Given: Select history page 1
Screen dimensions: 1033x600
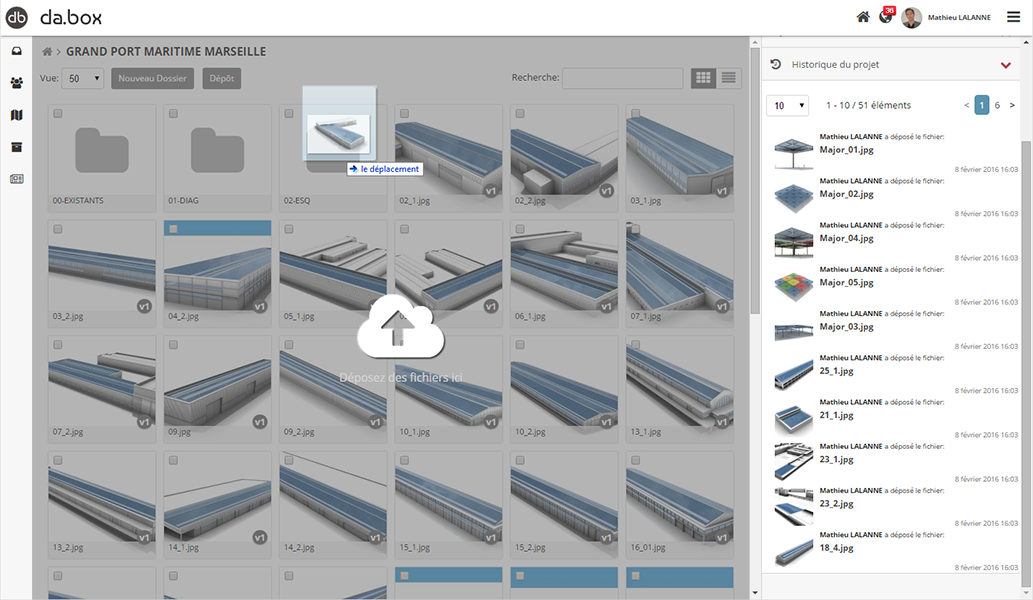Looking at the screenshot, I should (x=982, y=105).
